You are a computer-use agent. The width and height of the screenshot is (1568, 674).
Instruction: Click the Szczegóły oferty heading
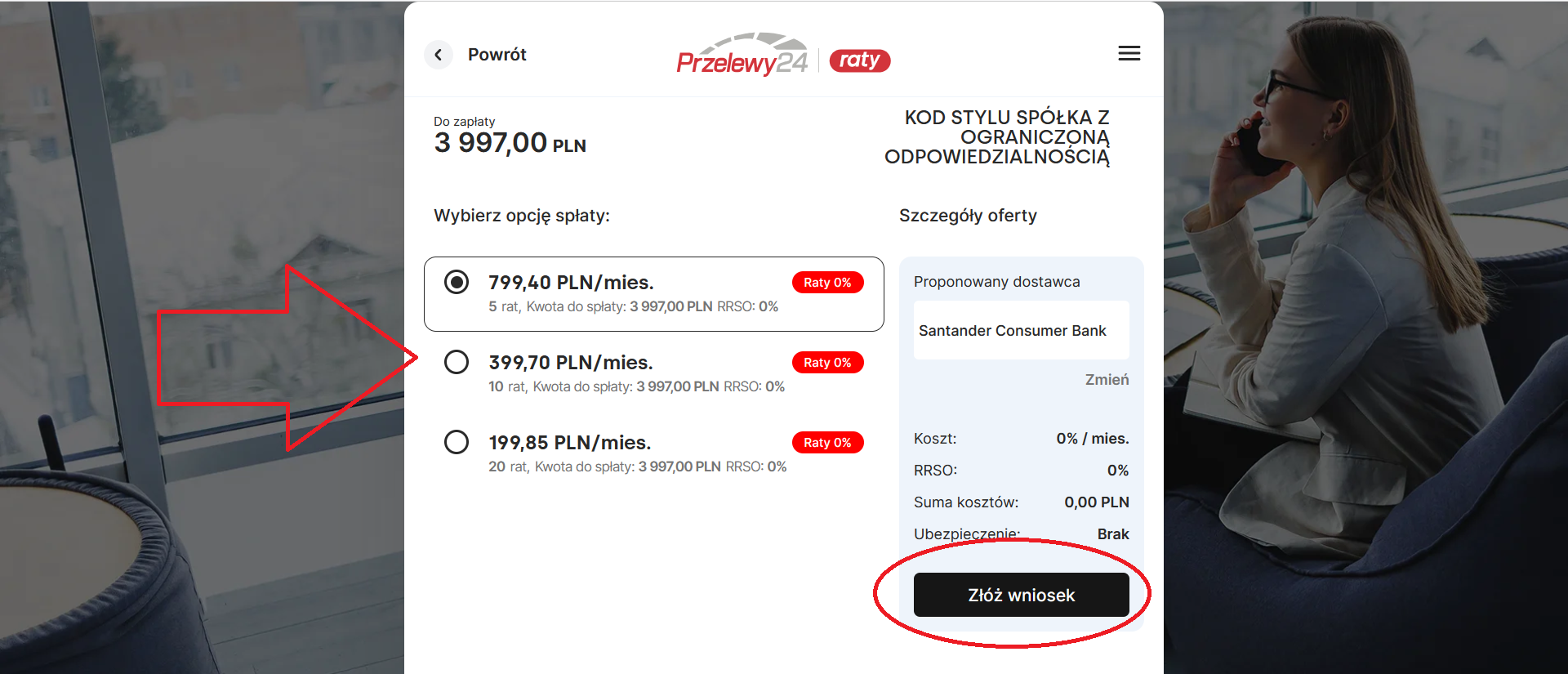tap(968, 216)
